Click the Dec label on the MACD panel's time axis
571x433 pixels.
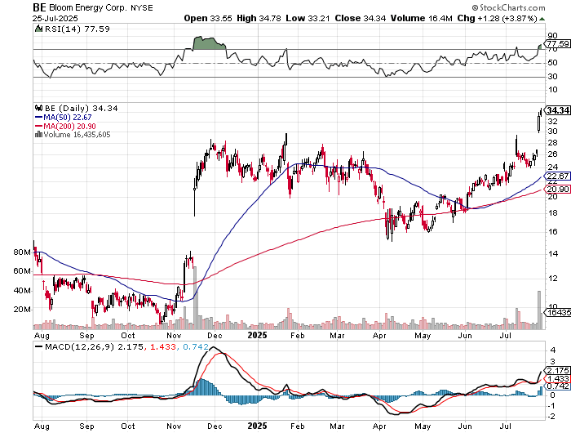click(214, 426)
